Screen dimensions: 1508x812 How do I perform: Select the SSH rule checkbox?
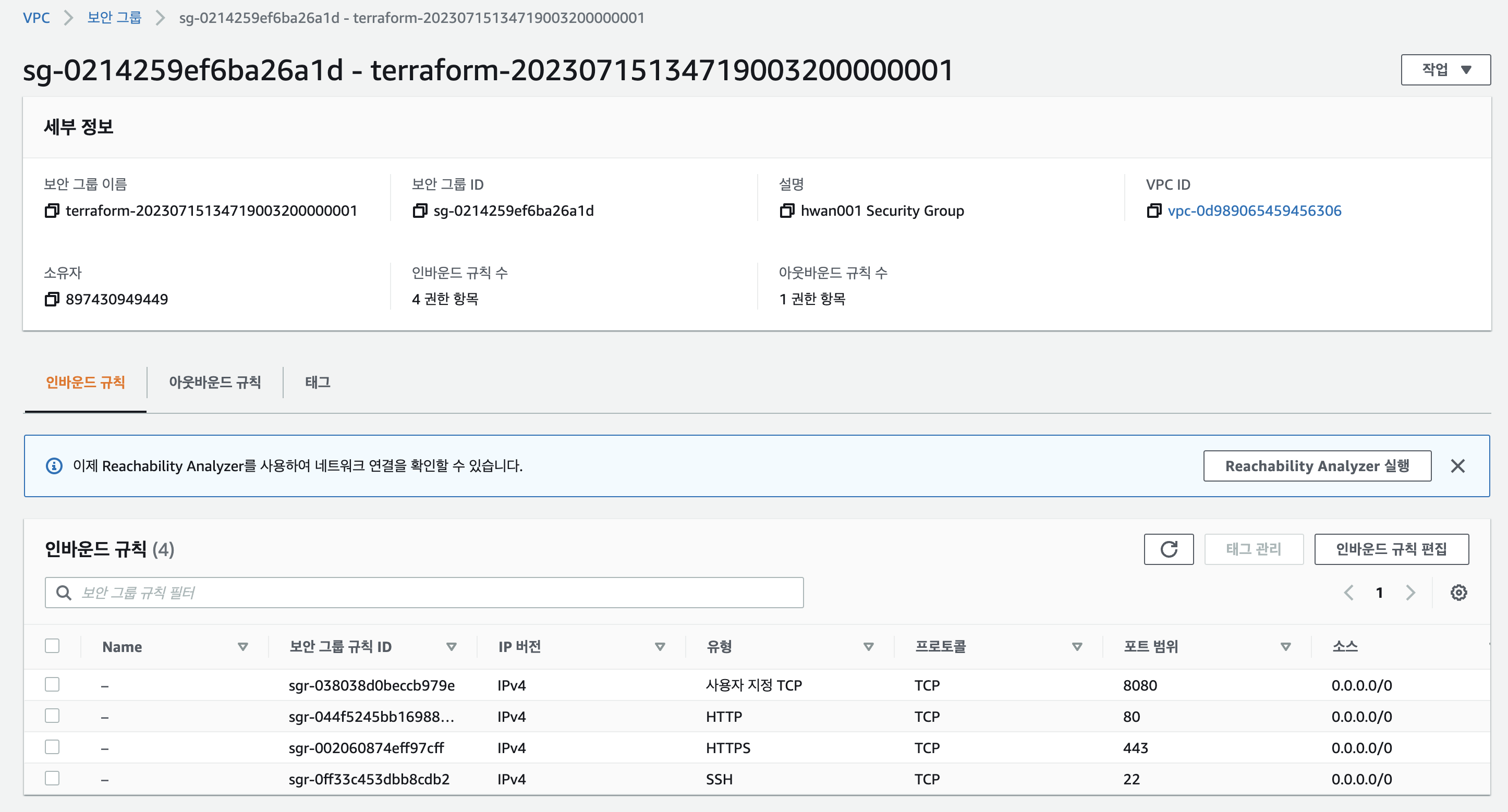pos(52,778)
